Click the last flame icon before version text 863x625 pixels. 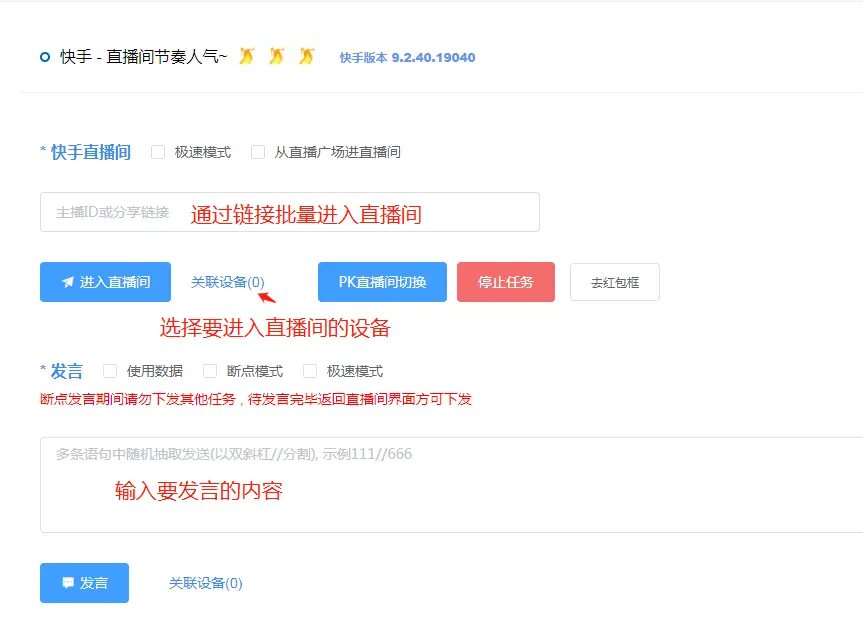pos(307,56)
